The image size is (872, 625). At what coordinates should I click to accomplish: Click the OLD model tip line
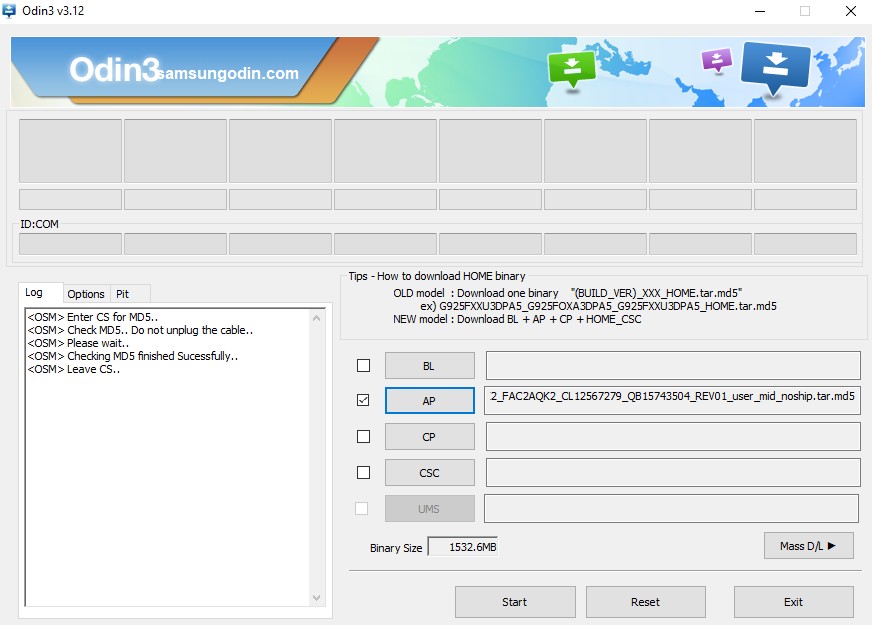pos(568,293)
